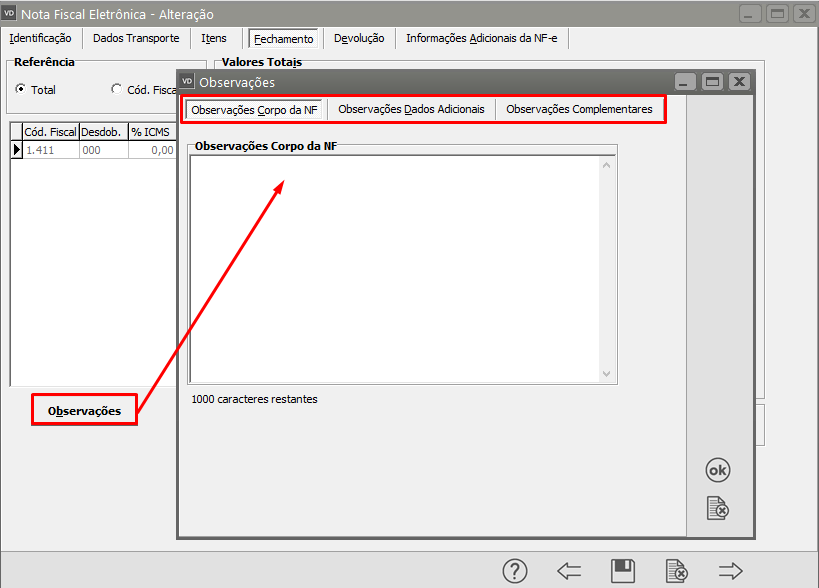Open Observações Complementares tab
Screen dimensions: 819x588
pos(579,109)
